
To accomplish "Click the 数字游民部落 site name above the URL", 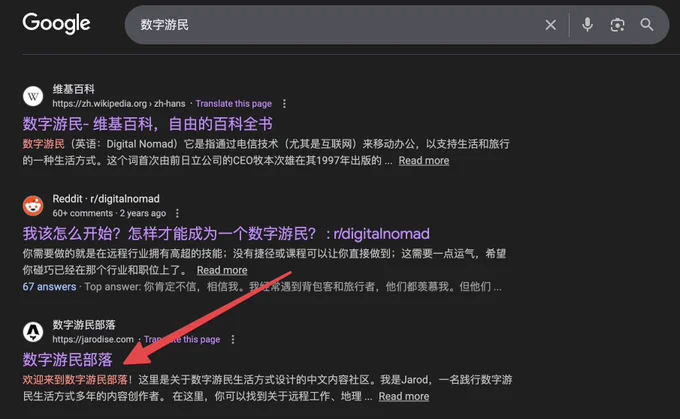I will click(x=84, y=325).
